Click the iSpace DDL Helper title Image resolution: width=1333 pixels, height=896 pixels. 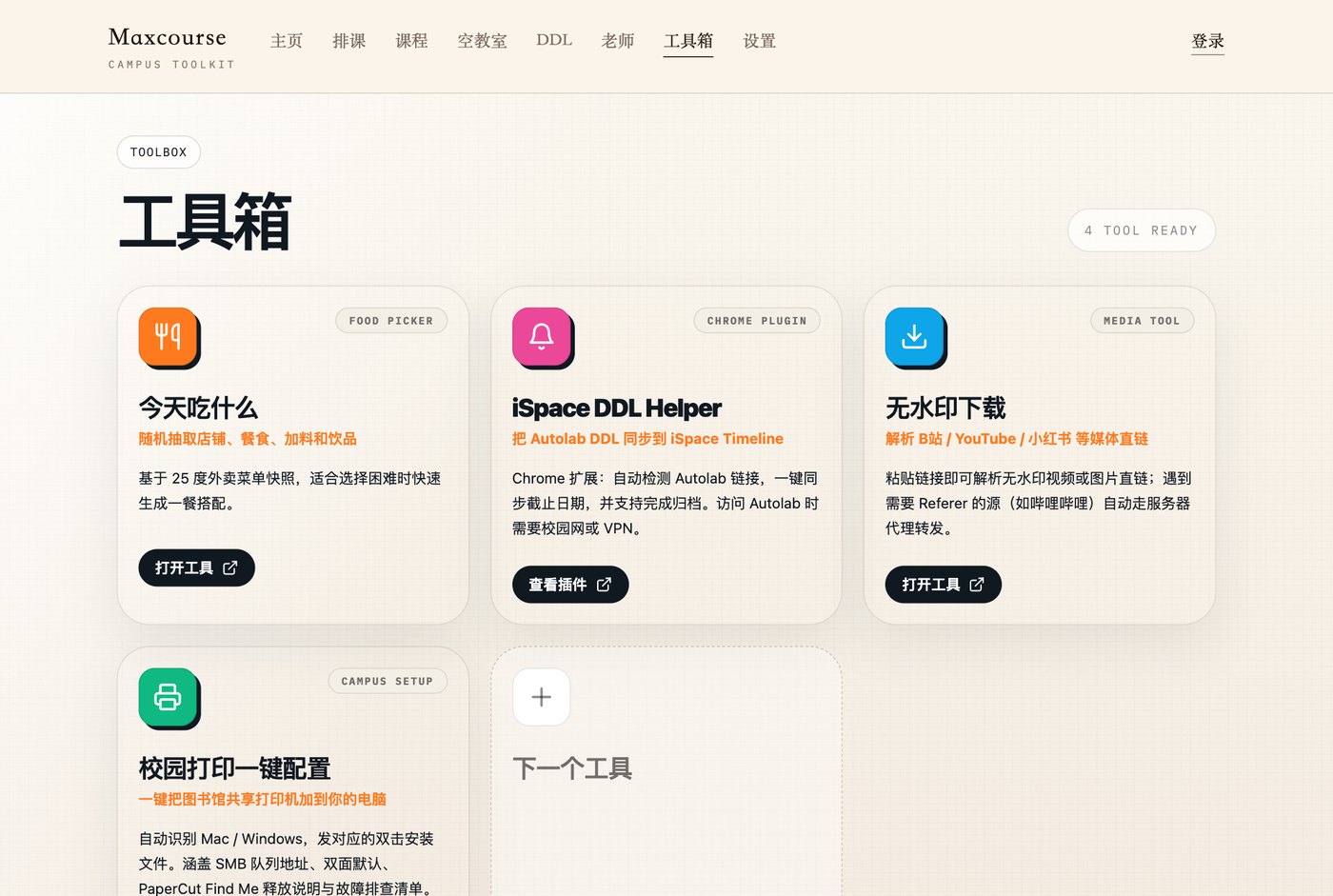[617, 408]
